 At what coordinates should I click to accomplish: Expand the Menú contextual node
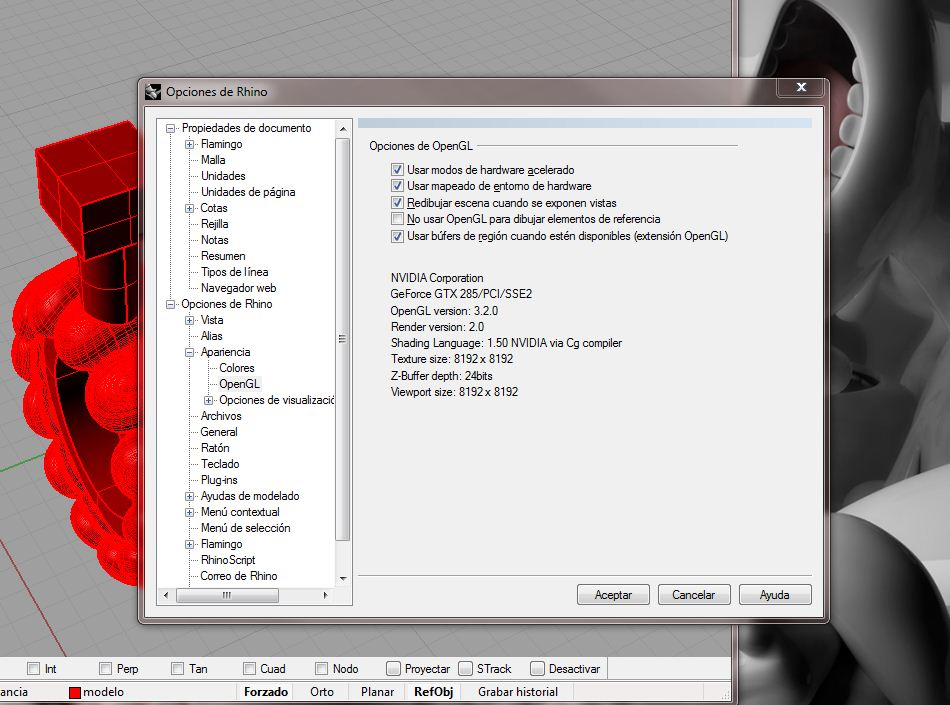coord(190,512)
